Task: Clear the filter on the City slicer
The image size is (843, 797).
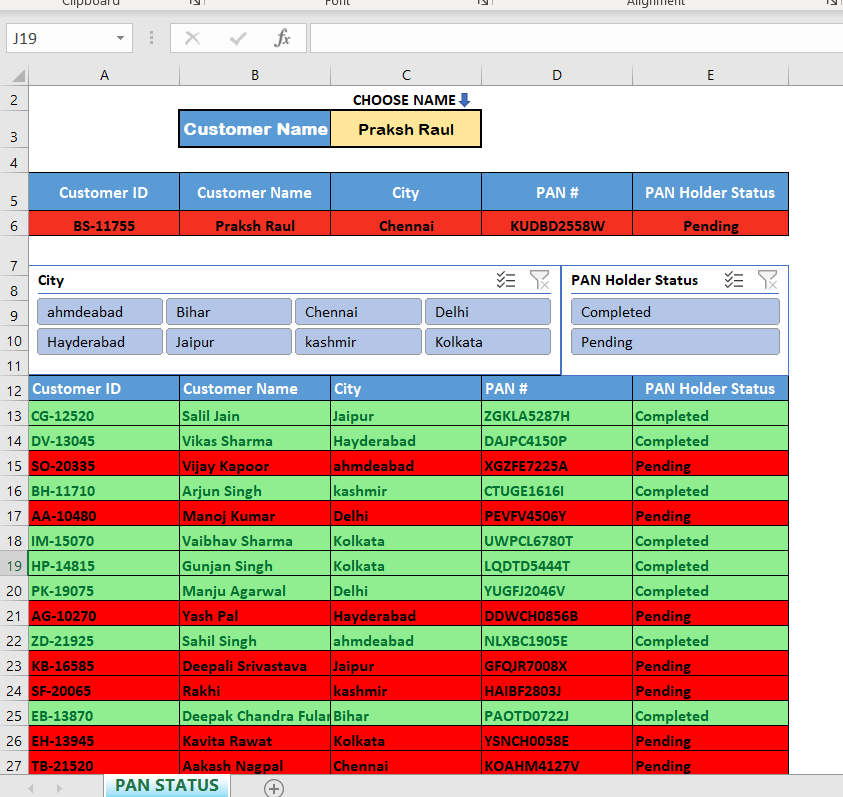Action: 539,281
